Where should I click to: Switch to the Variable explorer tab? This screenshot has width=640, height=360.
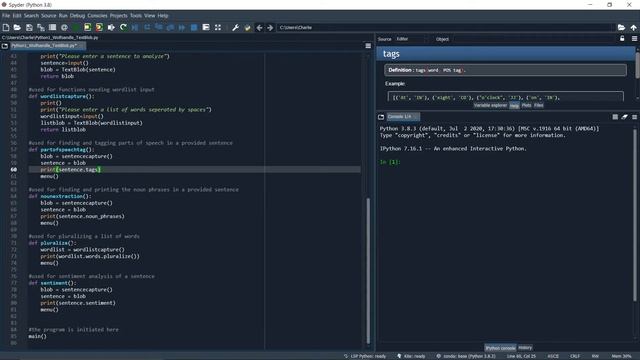pyautogui.click(x=490, y=105)
